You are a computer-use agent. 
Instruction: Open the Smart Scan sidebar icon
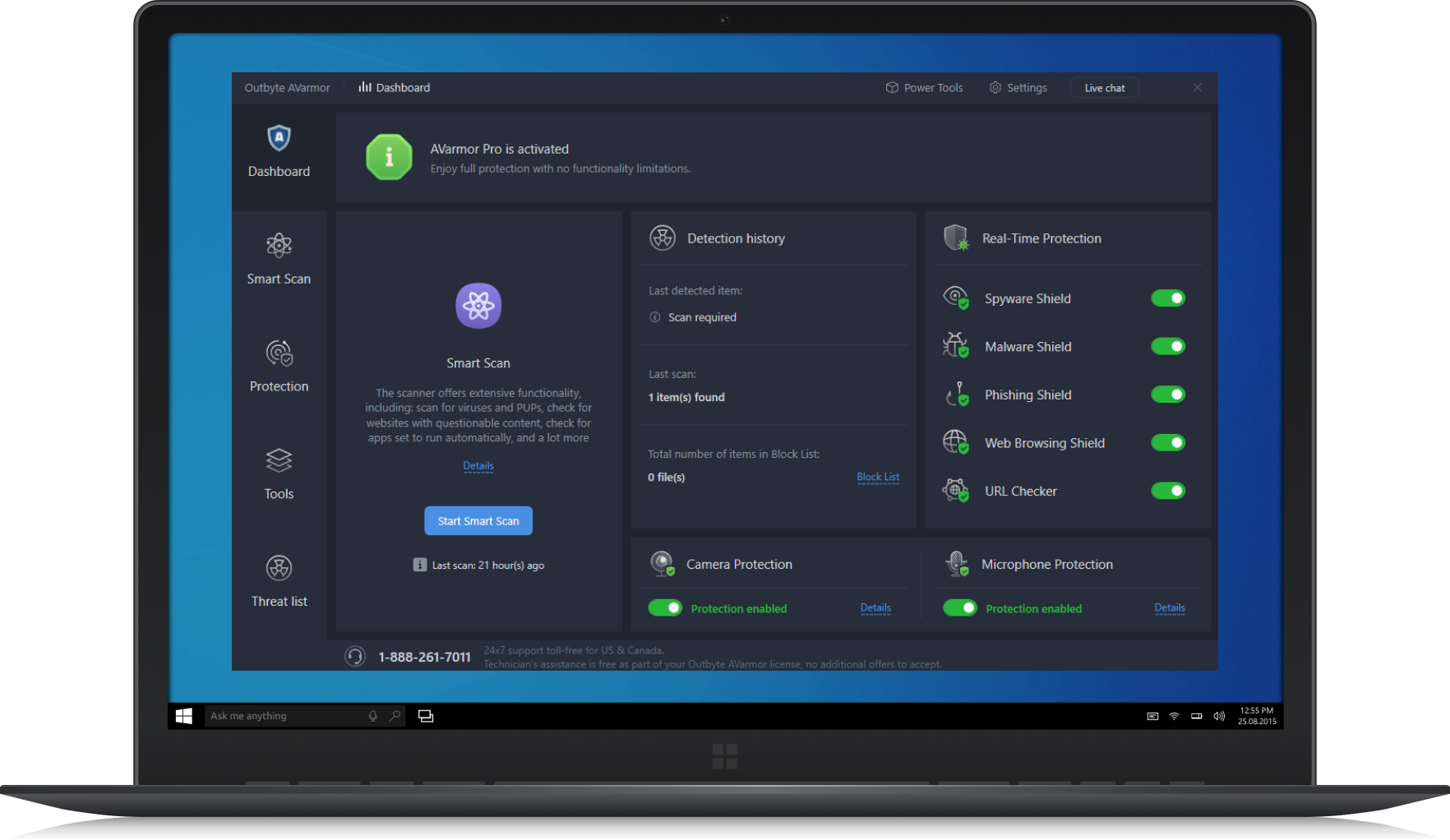coord(279,246)
